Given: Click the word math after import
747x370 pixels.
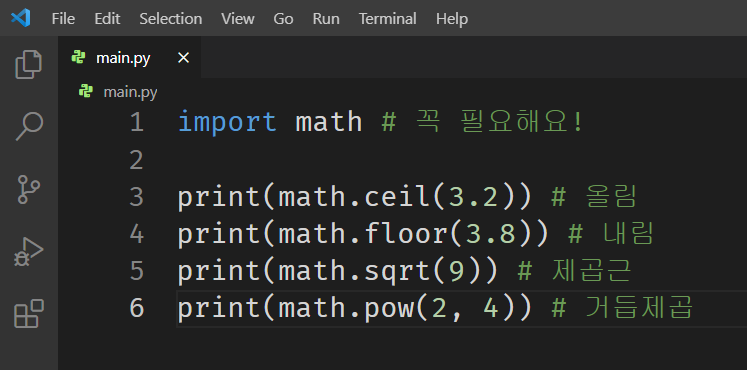Looking at the screenshot, I should tap(329, 122).
